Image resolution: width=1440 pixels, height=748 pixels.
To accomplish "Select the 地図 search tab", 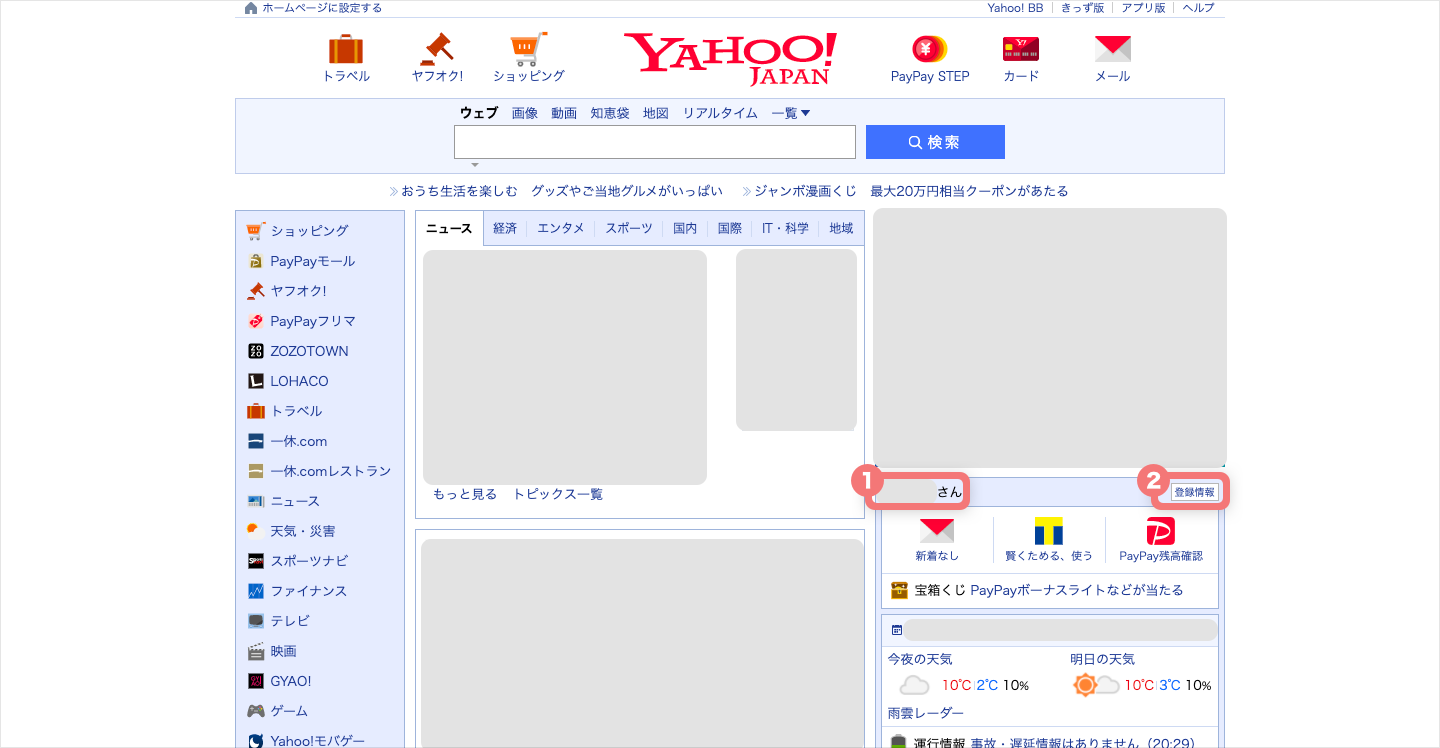I will click(656, 113).
